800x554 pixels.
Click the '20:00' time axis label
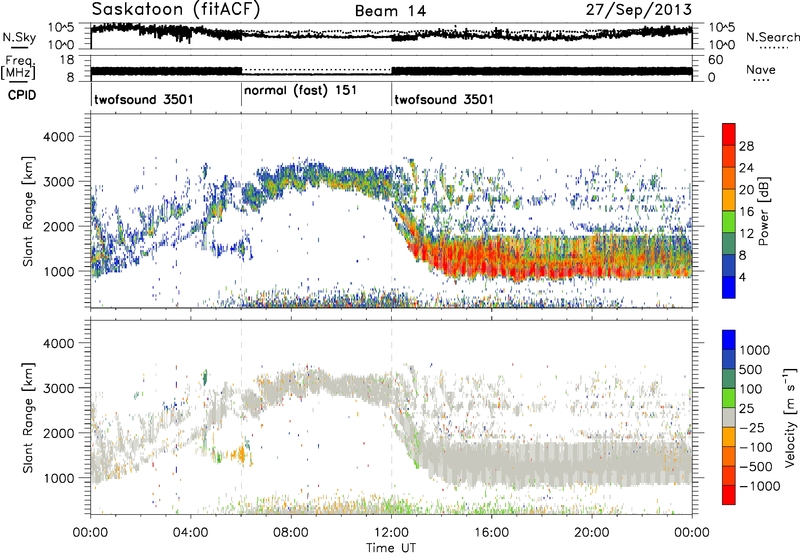[x=592, y=533]
